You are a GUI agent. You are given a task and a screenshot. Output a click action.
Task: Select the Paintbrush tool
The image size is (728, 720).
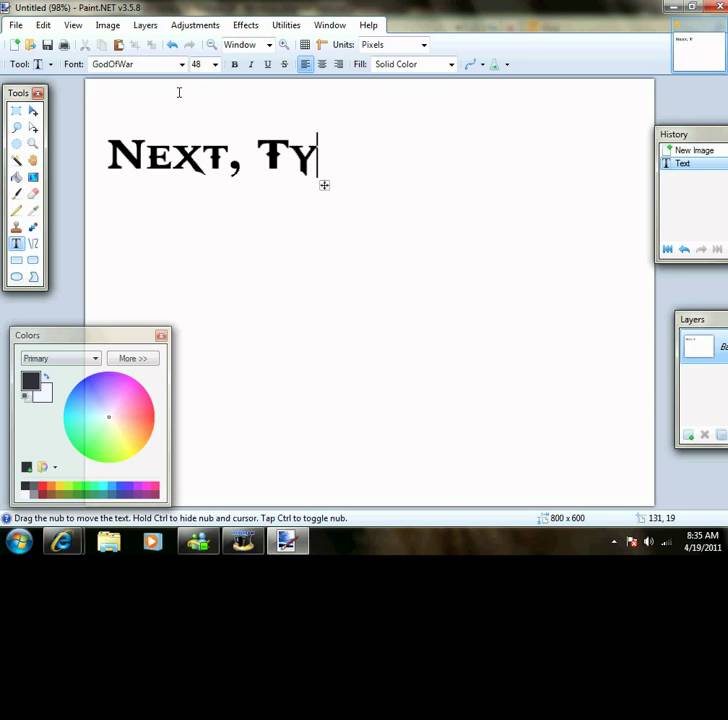pyautogui.click(x=16, y=194)
